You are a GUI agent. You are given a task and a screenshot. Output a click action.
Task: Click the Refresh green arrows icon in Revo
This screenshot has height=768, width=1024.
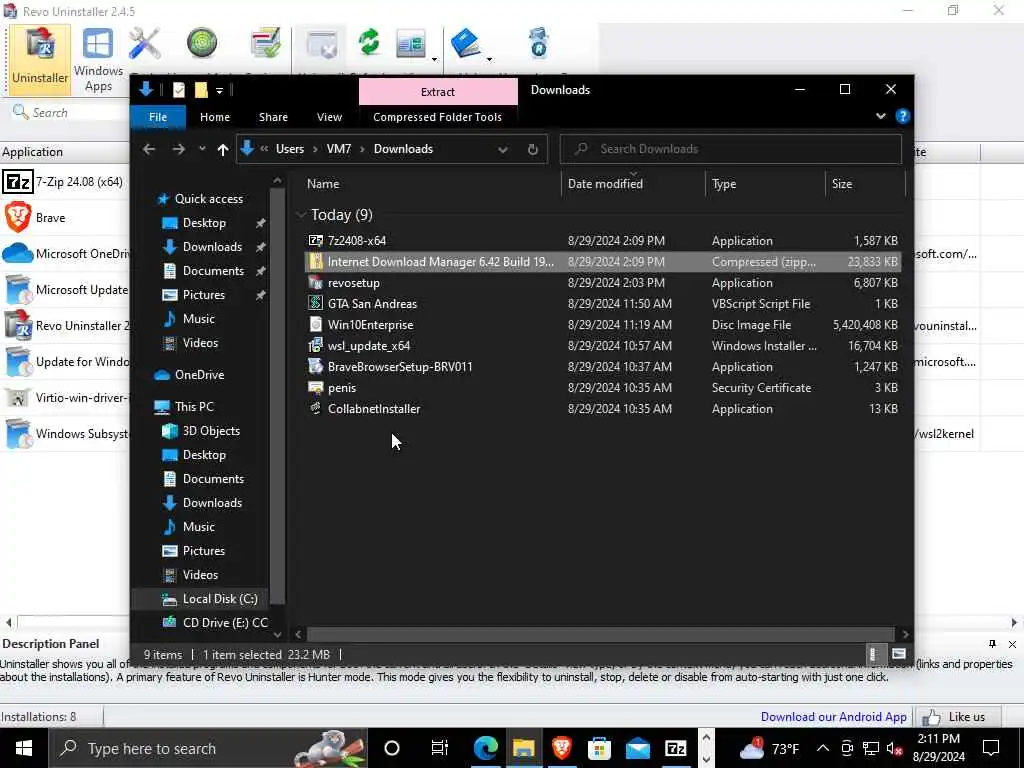[369, 43]
